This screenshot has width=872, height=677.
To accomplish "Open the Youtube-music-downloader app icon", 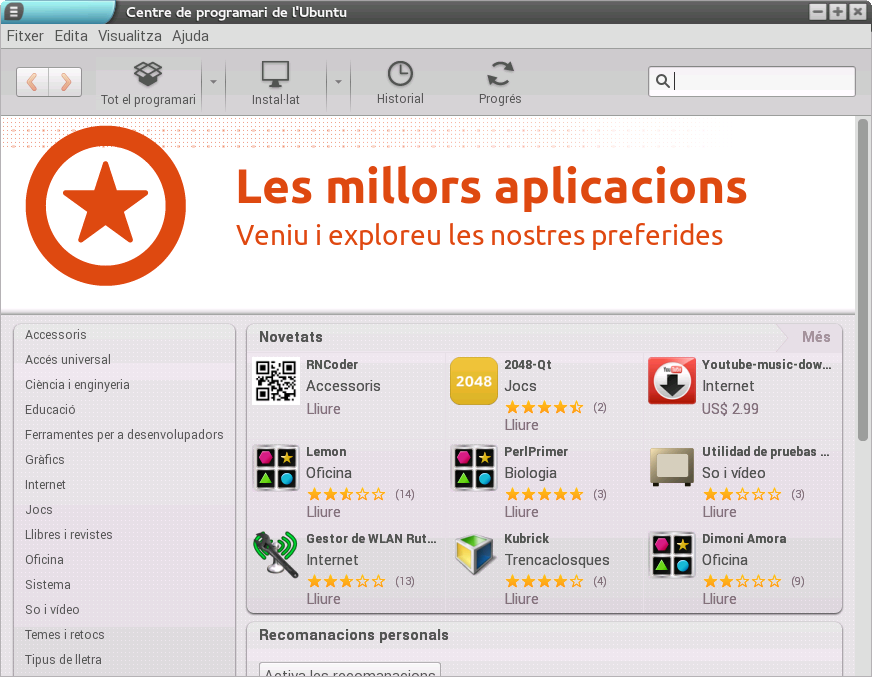I will 672,381.
